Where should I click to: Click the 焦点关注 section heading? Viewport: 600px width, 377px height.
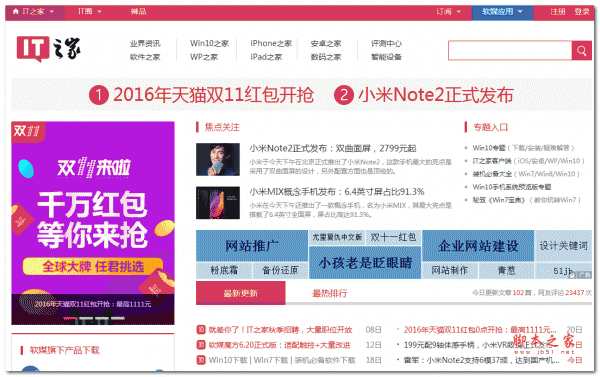[222, 127]
